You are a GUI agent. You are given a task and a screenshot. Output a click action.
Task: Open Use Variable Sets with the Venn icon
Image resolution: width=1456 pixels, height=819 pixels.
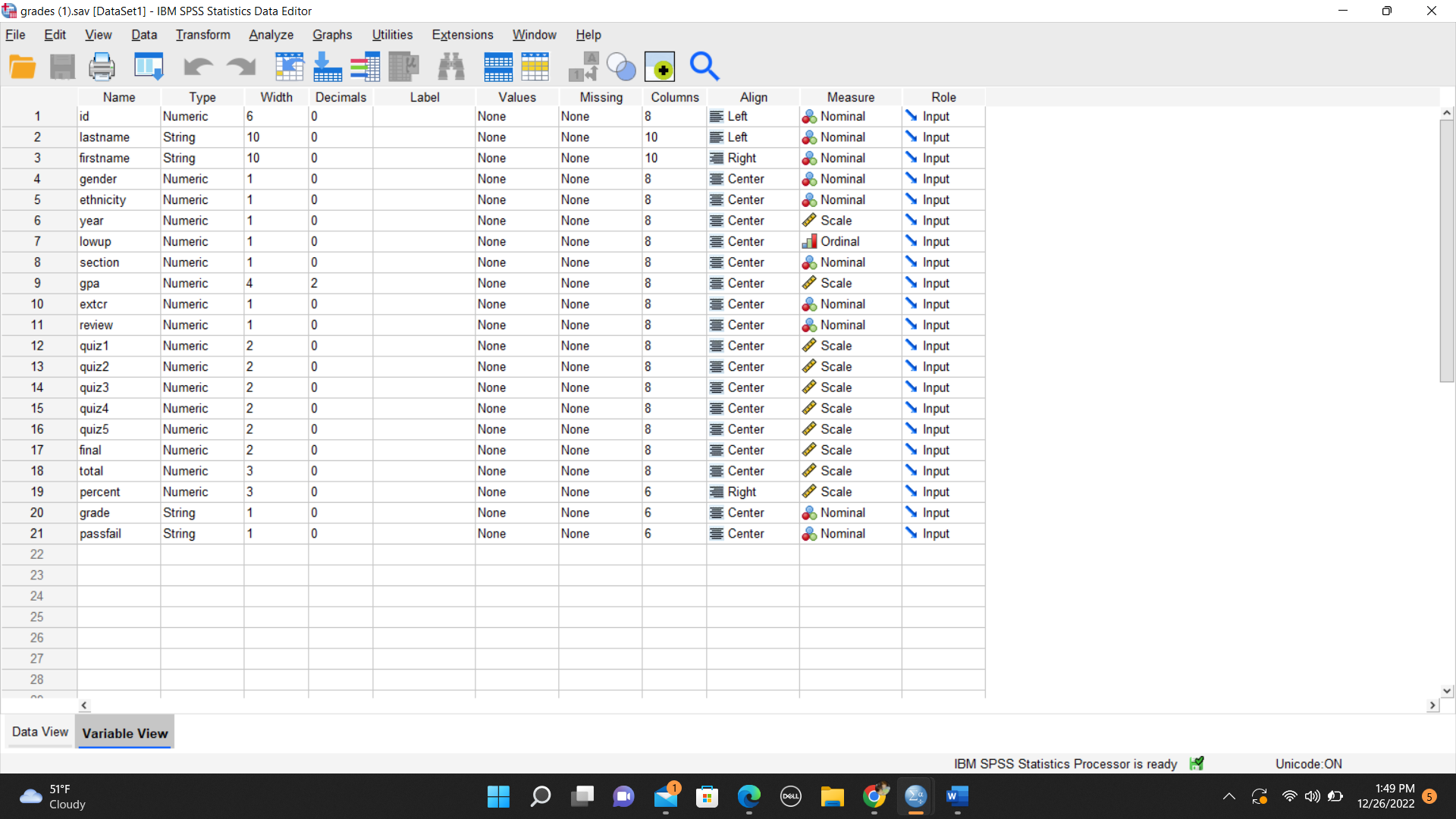pyautogui.click(x=622, y=67)
